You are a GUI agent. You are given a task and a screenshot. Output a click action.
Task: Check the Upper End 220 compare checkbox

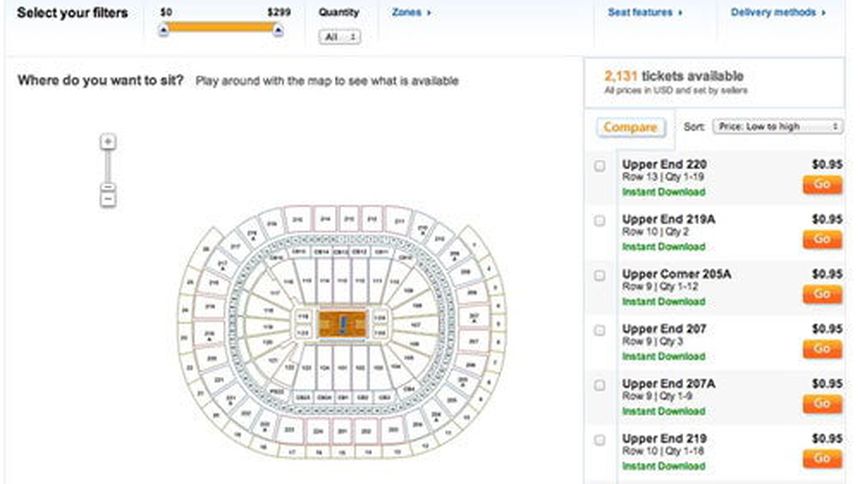[x=600, y=166]
